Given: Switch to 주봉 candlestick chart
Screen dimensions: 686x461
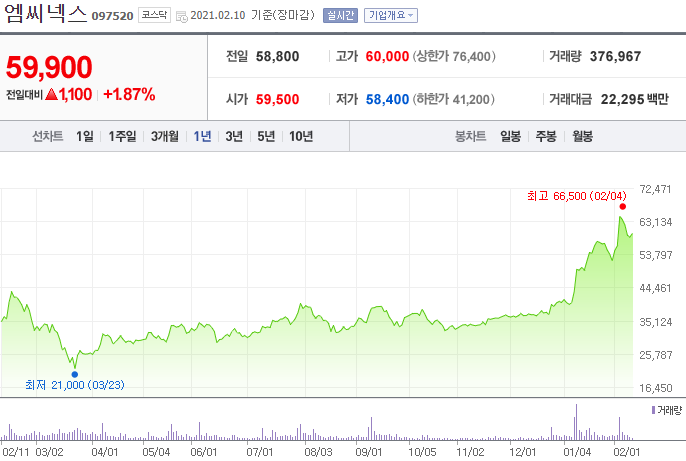Looking at the screenshot, I should (x=546, y=136).
